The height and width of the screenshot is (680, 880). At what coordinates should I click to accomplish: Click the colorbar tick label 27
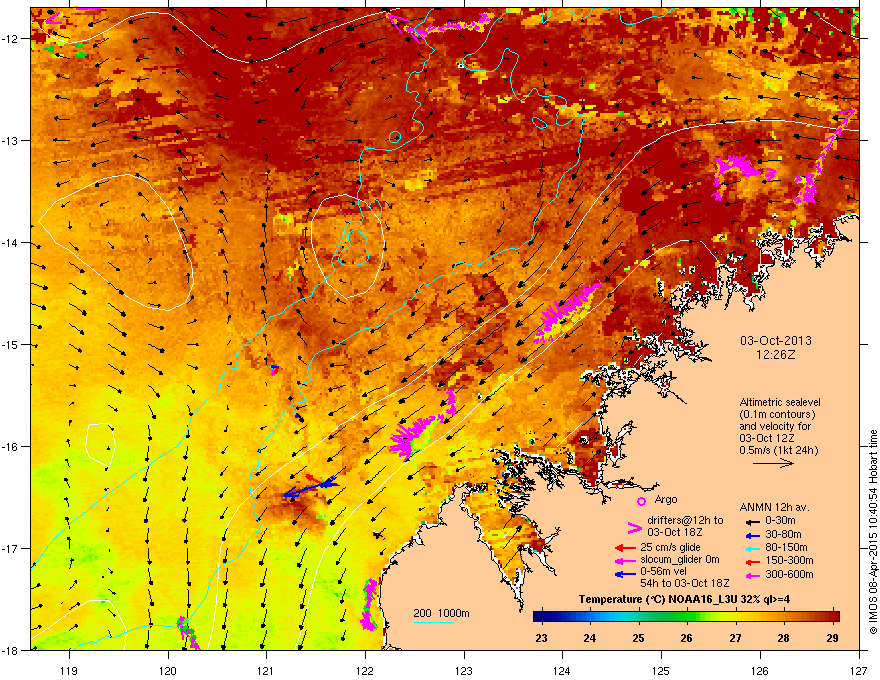pyautogui.click(x=735, y=638)
